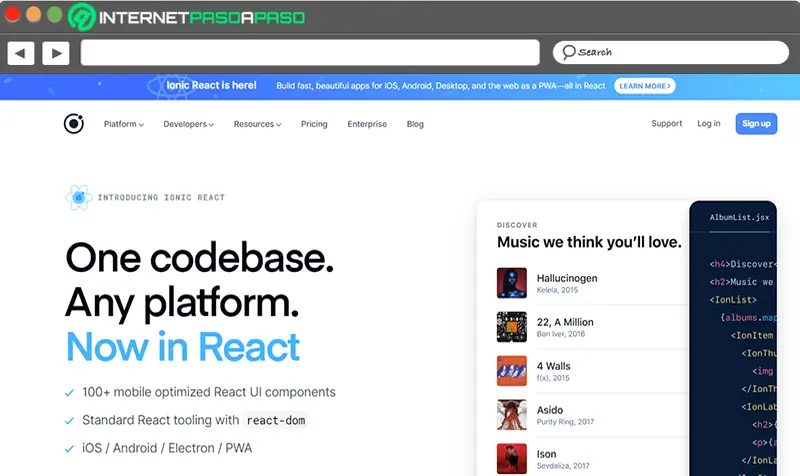Expand the Resources dropdown menu

click(x=257, y=124)
